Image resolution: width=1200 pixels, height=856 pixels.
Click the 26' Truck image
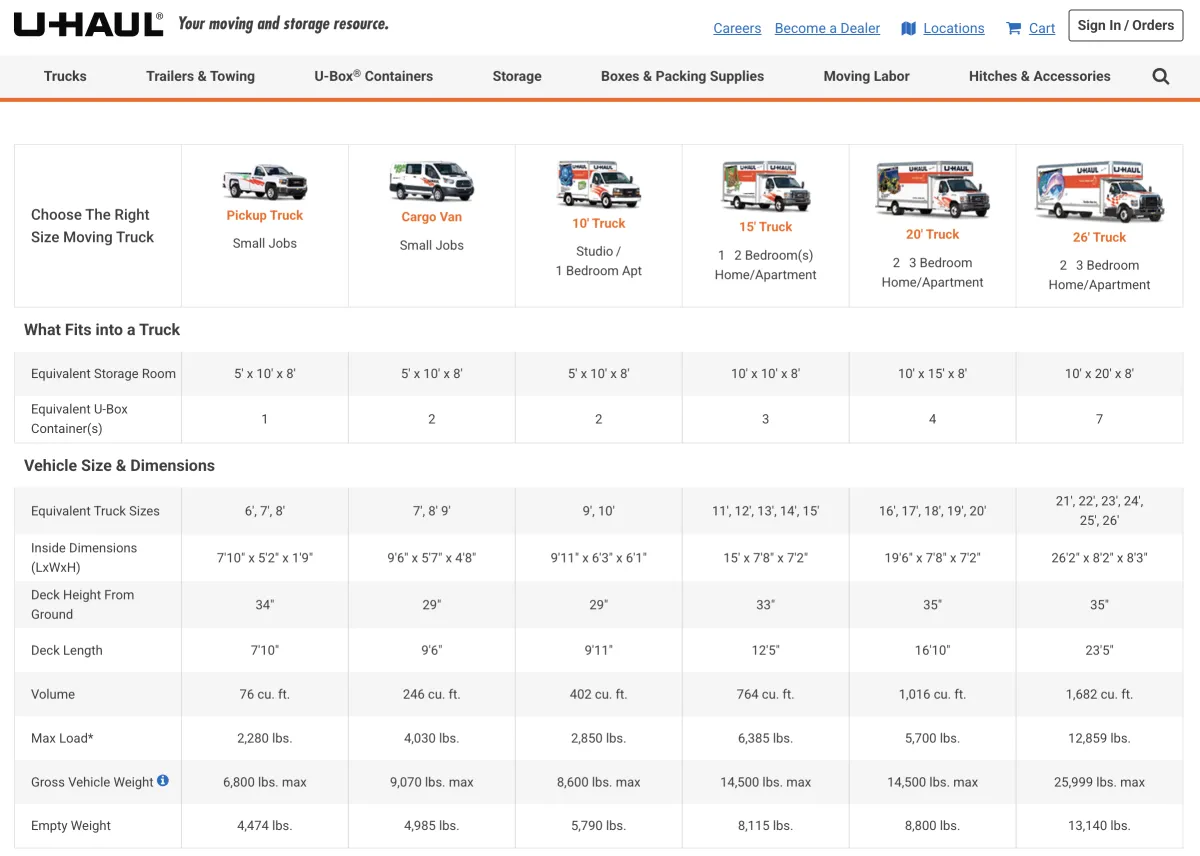[x=1100, y=191]
